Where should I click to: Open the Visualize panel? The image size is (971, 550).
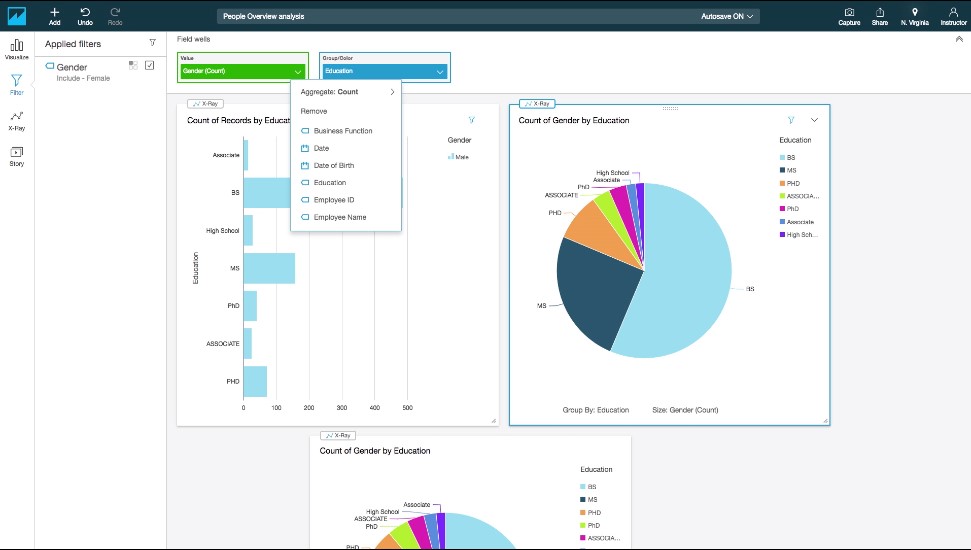click(17, 50)
